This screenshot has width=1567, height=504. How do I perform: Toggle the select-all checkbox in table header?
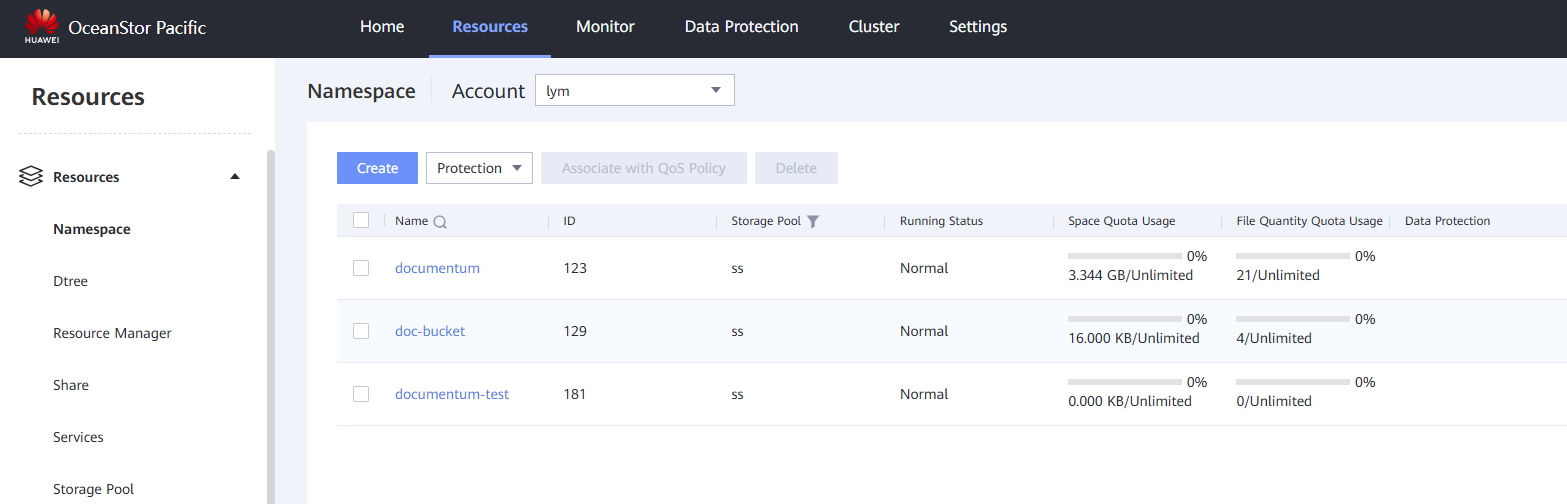(x=361, y=220)
